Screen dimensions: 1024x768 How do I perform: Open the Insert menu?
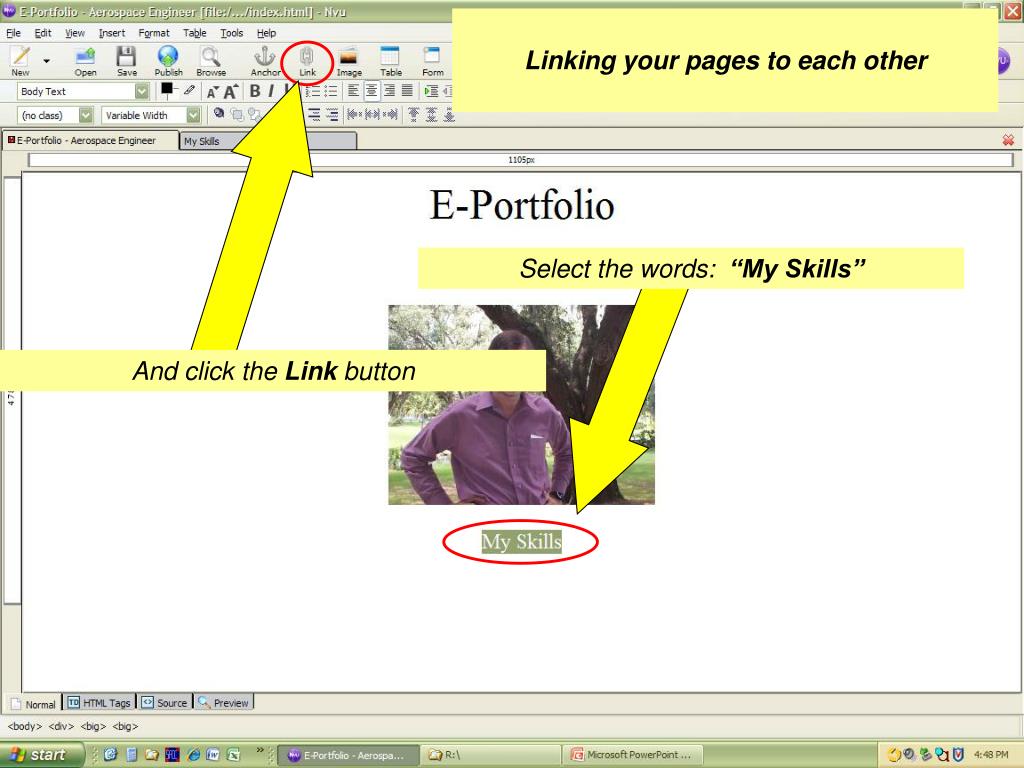tap(112, 33)
